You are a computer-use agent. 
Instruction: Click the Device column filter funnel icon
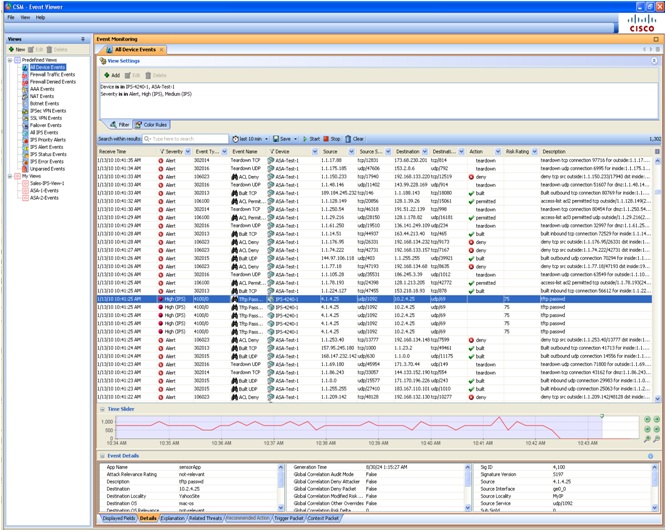(x=271, y=152)
